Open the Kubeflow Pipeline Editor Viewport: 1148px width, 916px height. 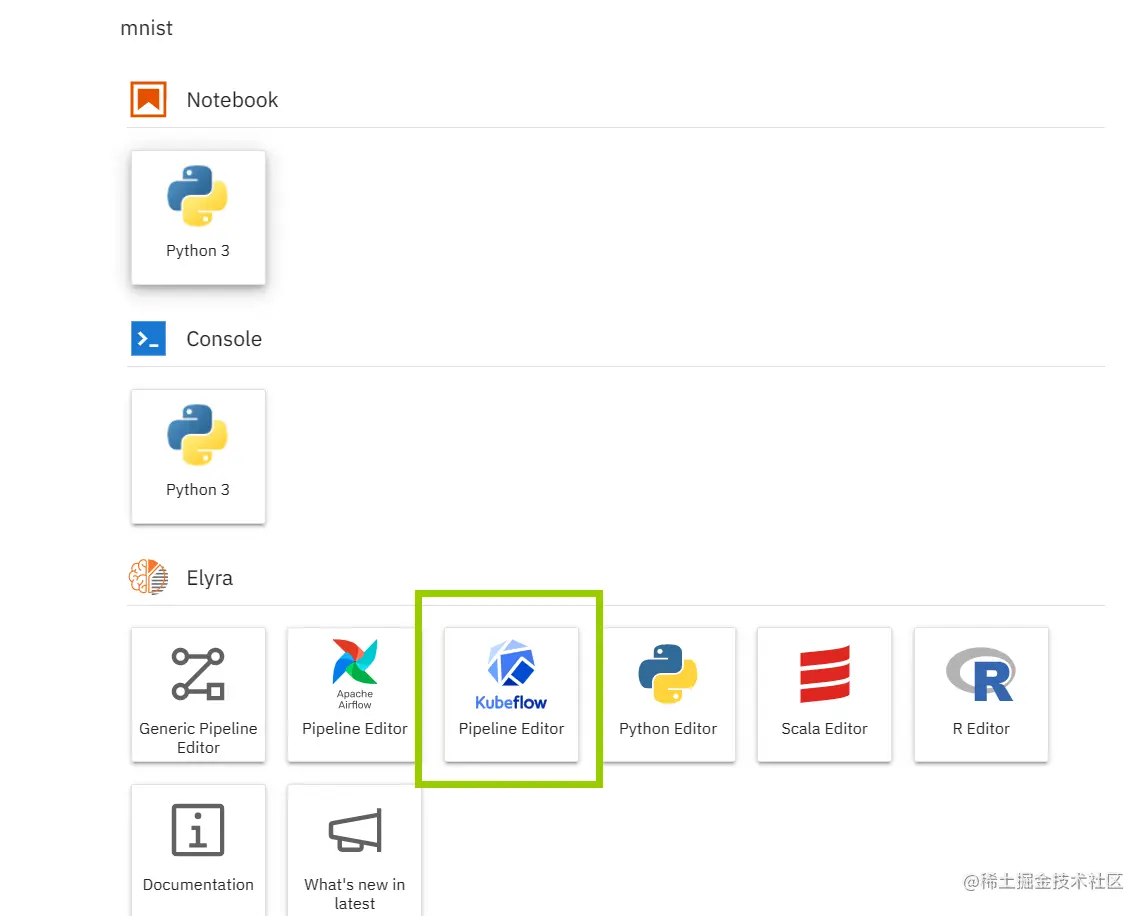tap(511, 695)
